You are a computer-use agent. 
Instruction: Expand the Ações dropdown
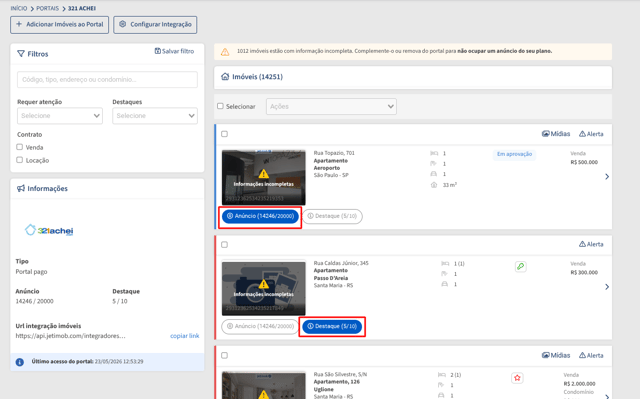[331, 106]
